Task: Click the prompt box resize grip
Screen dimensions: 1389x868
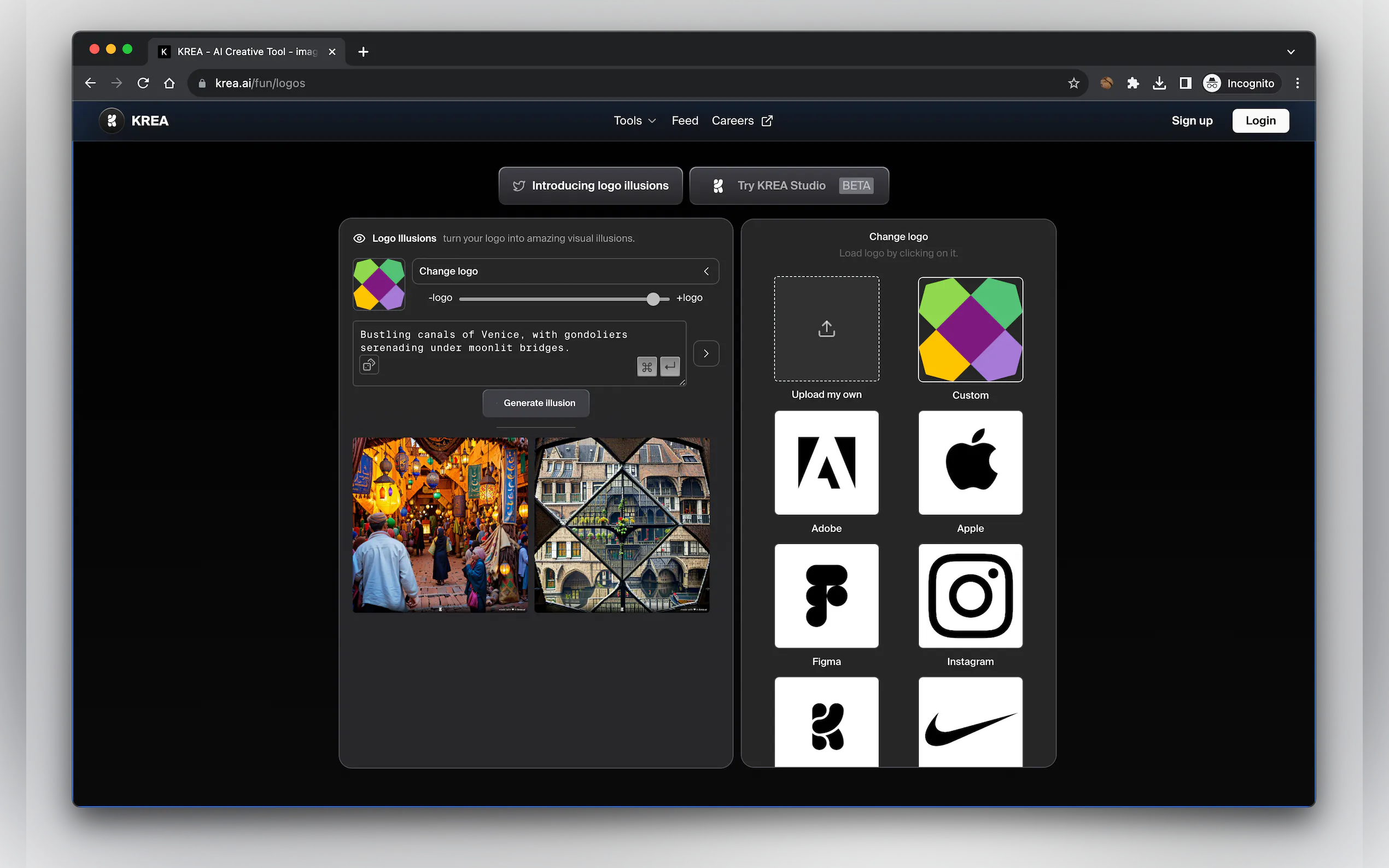Action: (682, 382)
